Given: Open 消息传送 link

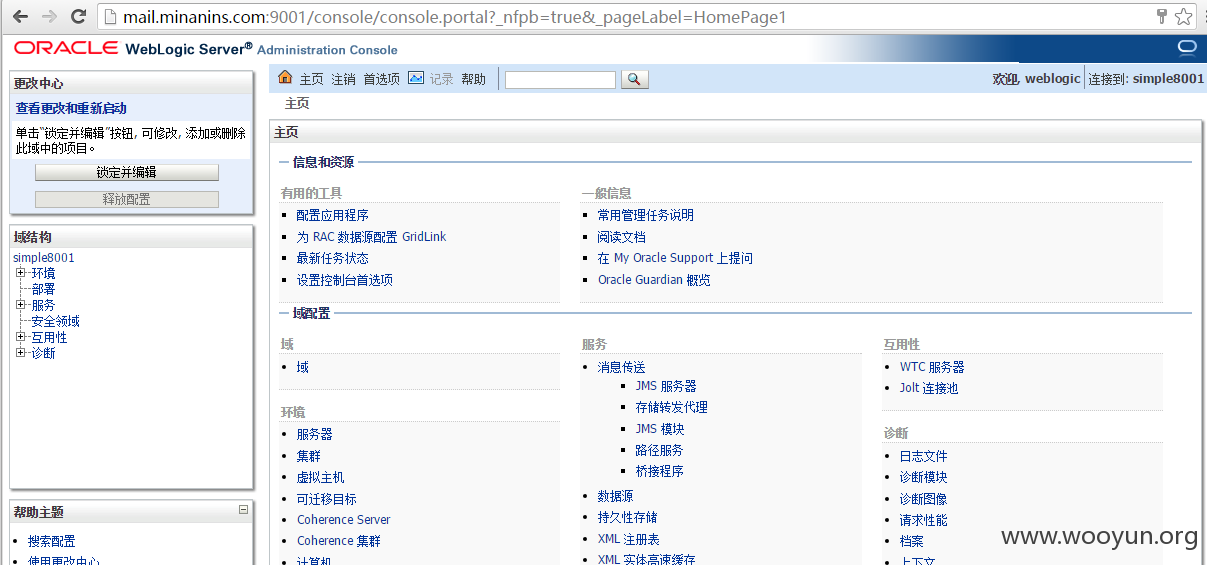Looking at the screenshot, I should [622, 367].
